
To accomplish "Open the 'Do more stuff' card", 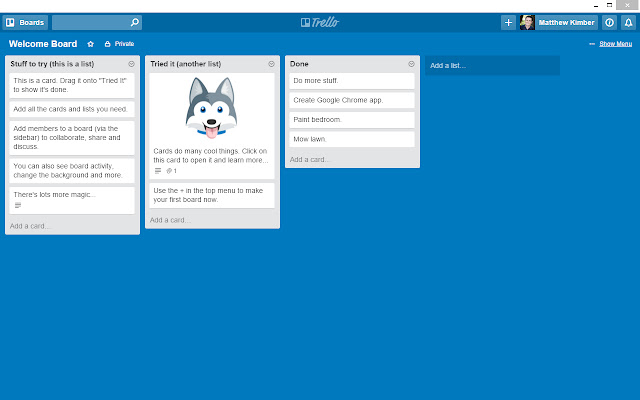I will coord(352,81).
